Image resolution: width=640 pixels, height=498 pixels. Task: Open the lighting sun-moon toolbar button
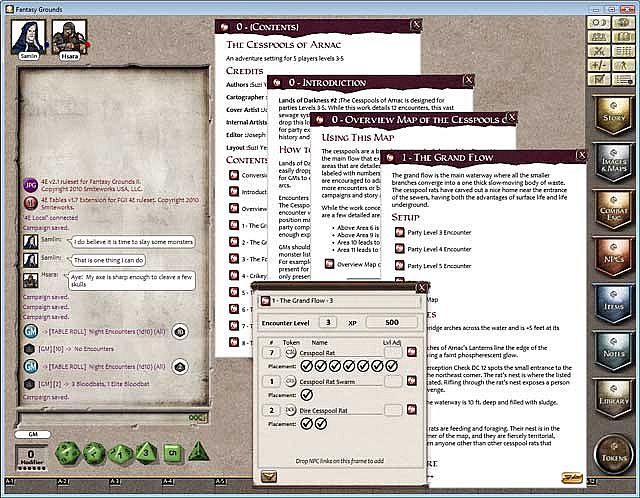pos(599,22)
